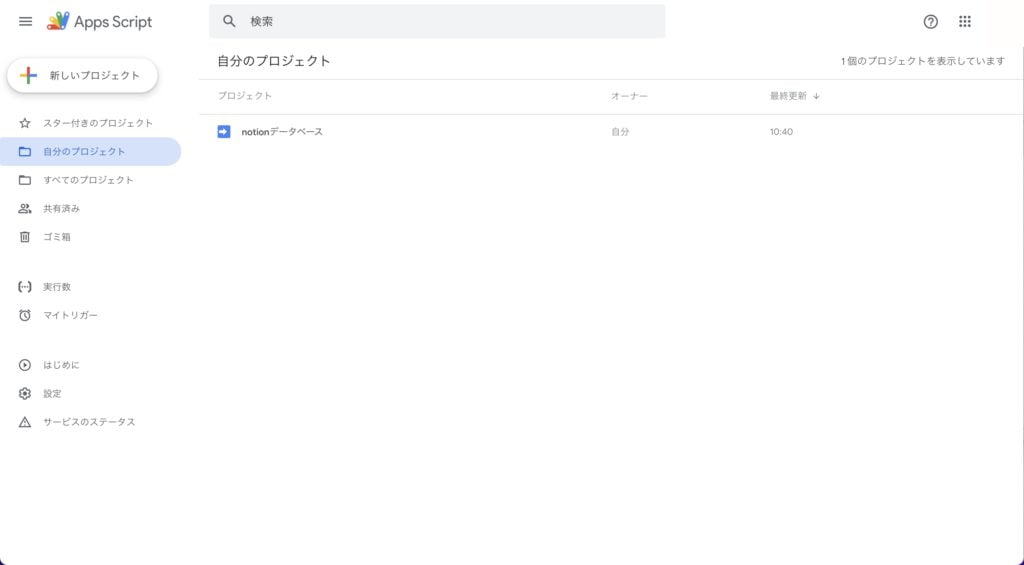The height and width of the screenshot is (565, 1024).
Task: Open the Google apps grid launcher
Action: [965, 21]
